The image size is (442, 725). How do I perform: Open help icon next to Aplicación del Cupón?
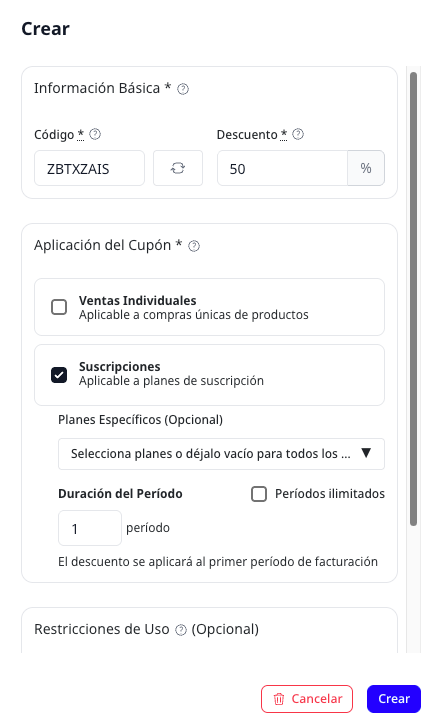[194, 246]
